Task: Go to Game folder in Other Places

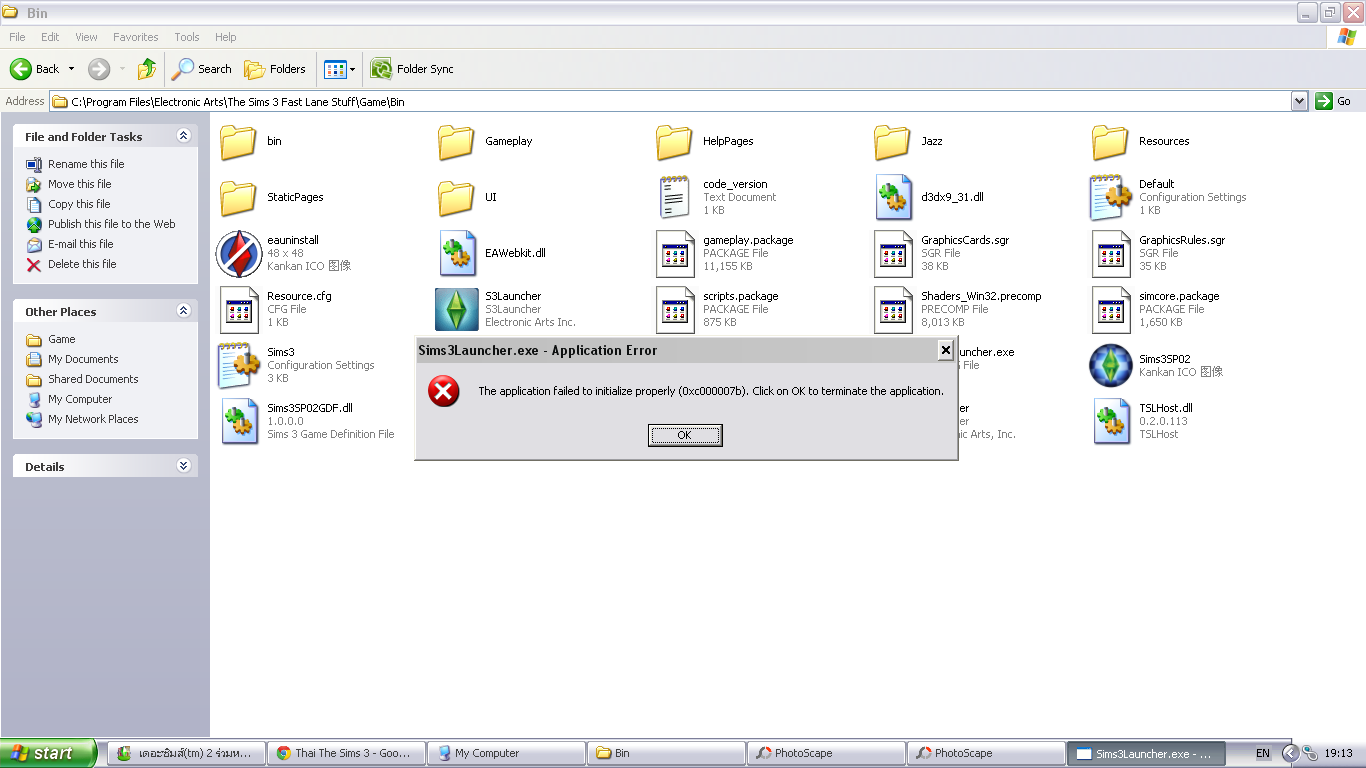Action: coord(62,339)
